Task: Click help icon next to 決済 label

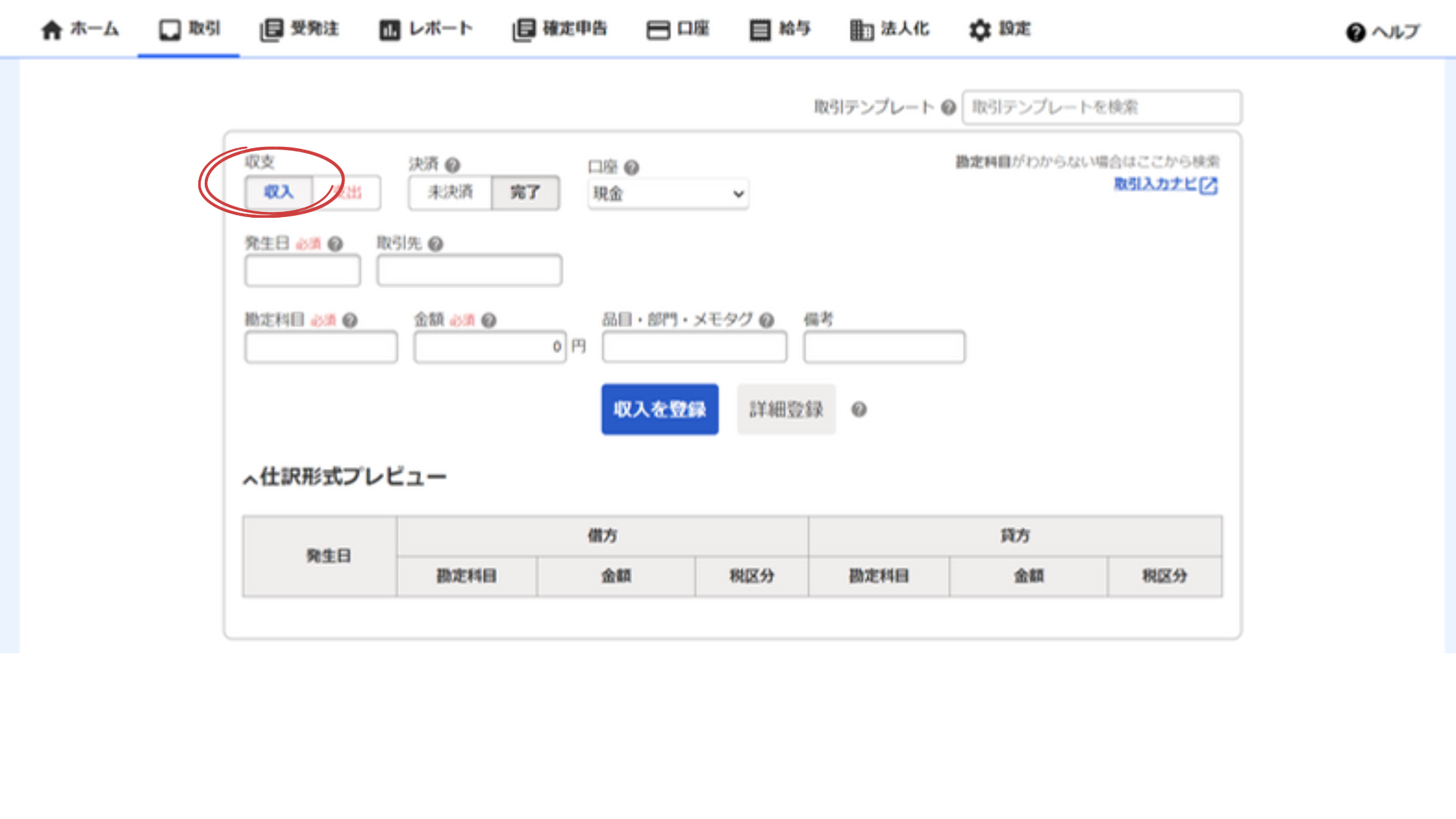Action: tap(453, 165)
